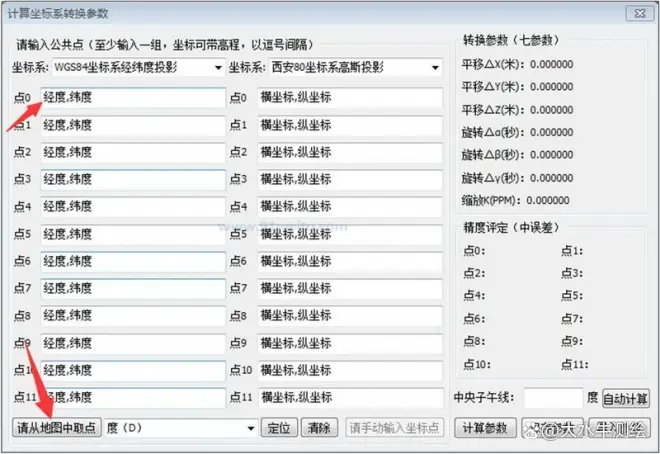Click point 8 横坐标,纵坐标 input field
Viewport: 660px width, 454px height.
coord(348,315)
